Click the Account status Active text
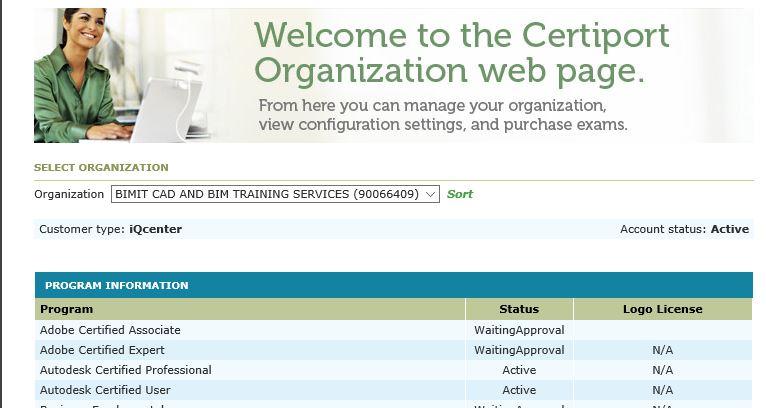Screen dimensions: 766x408 [684, 229]
